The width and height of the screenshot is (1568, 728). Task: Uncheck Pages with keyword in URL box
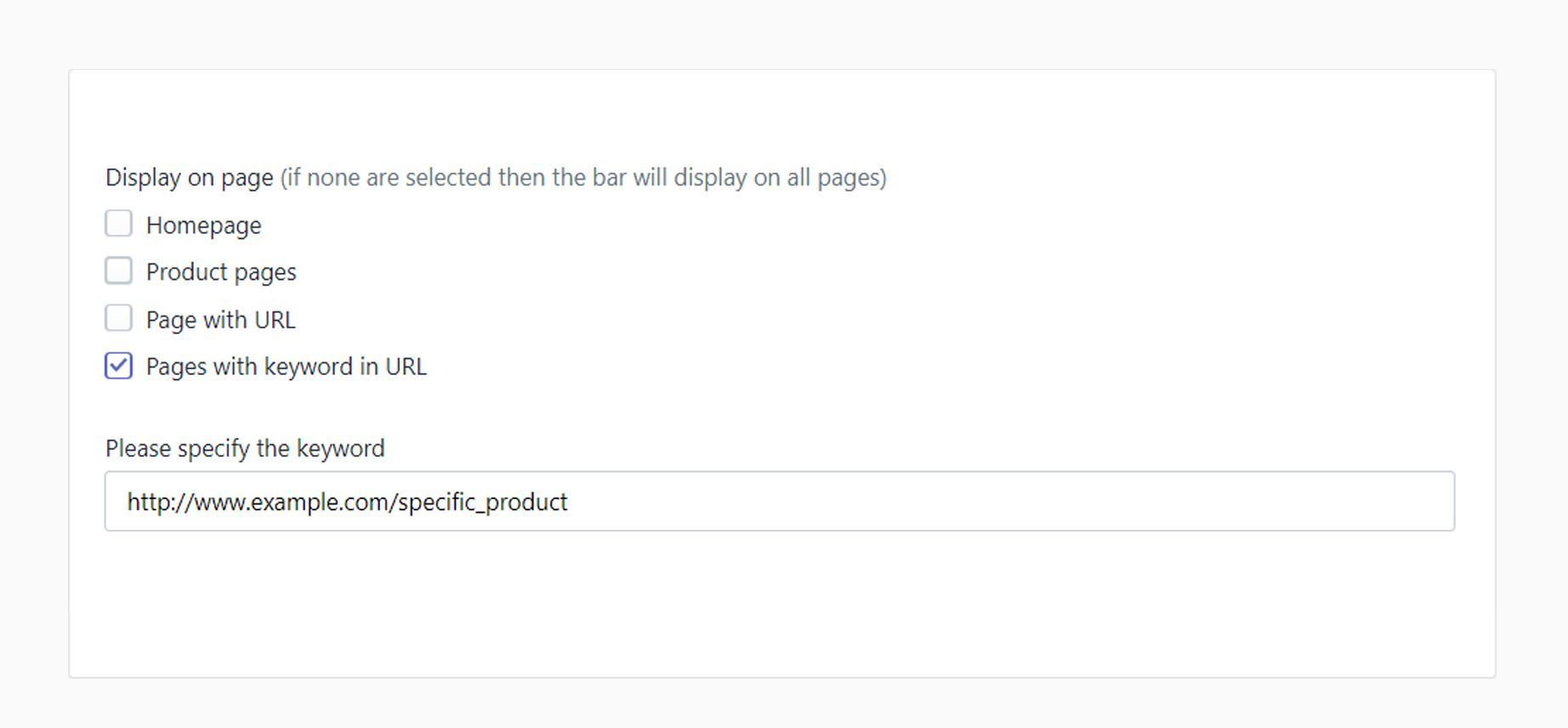pos(119,367)
